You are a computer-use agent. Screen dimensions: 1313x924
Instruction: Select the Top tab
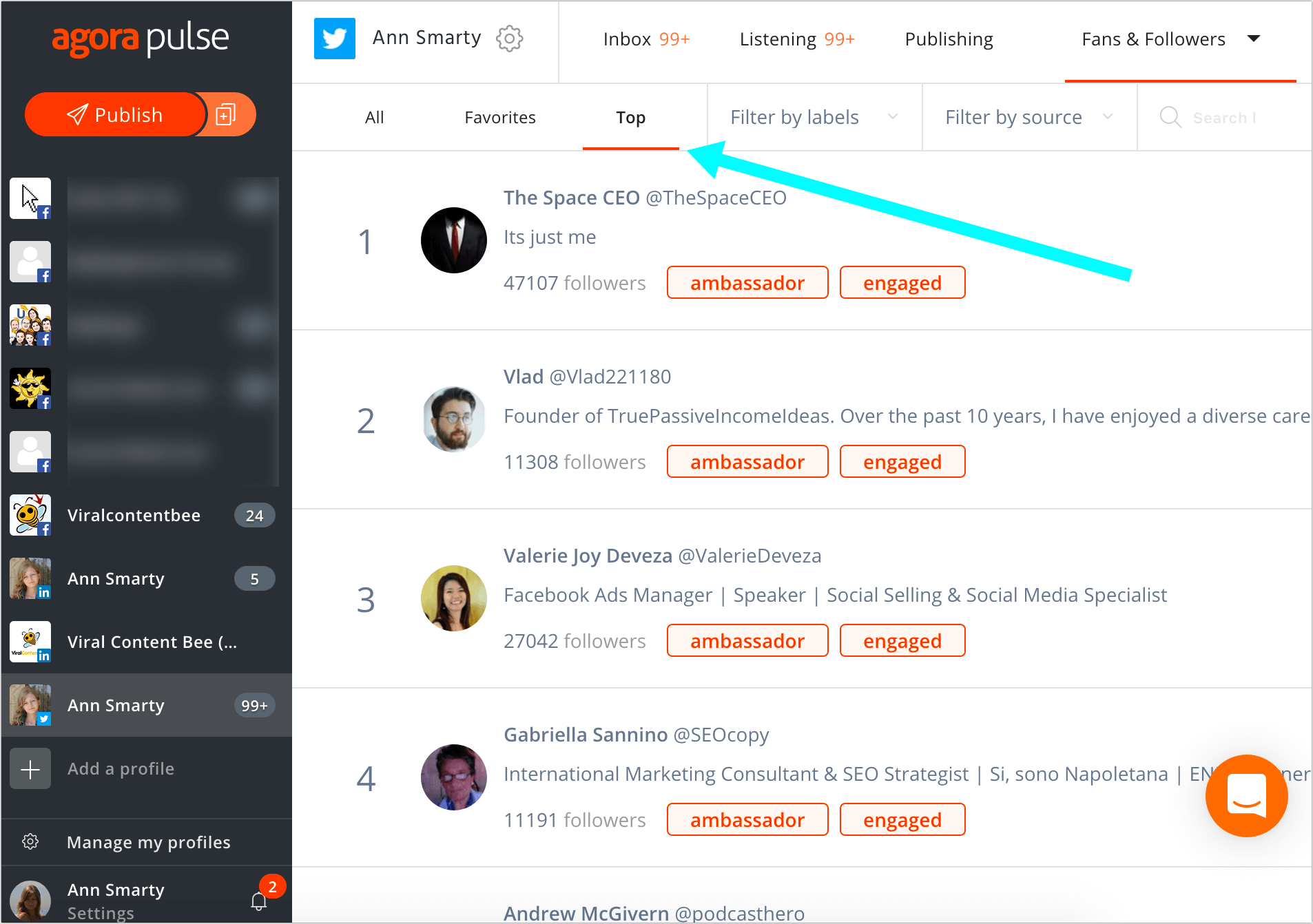[630, 118]
